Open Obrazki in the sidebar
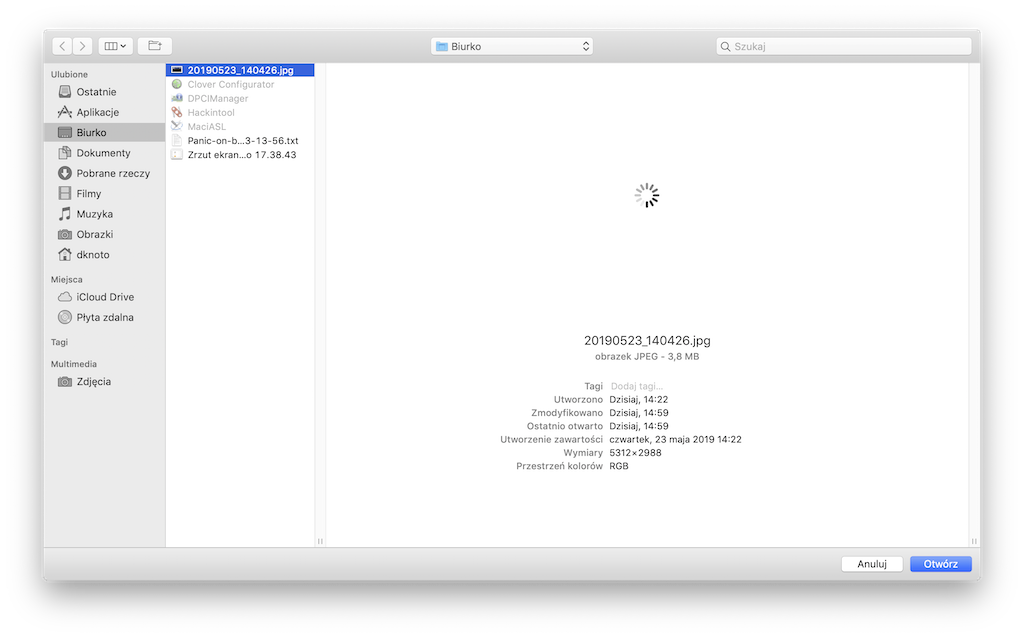This screenshot has width=1024, height=638. pos(104,234)
